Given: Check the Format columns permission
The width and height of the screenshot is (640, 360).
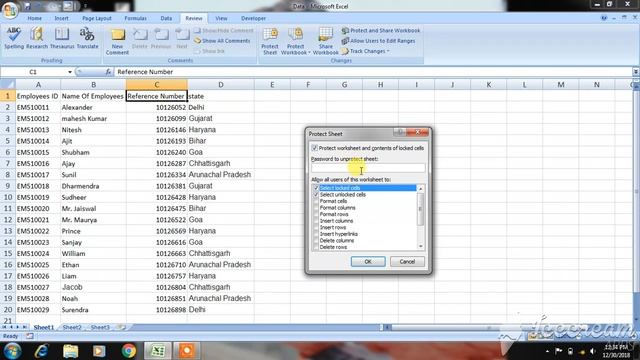Looking at the screenshot, I should [x=316, y=208].
